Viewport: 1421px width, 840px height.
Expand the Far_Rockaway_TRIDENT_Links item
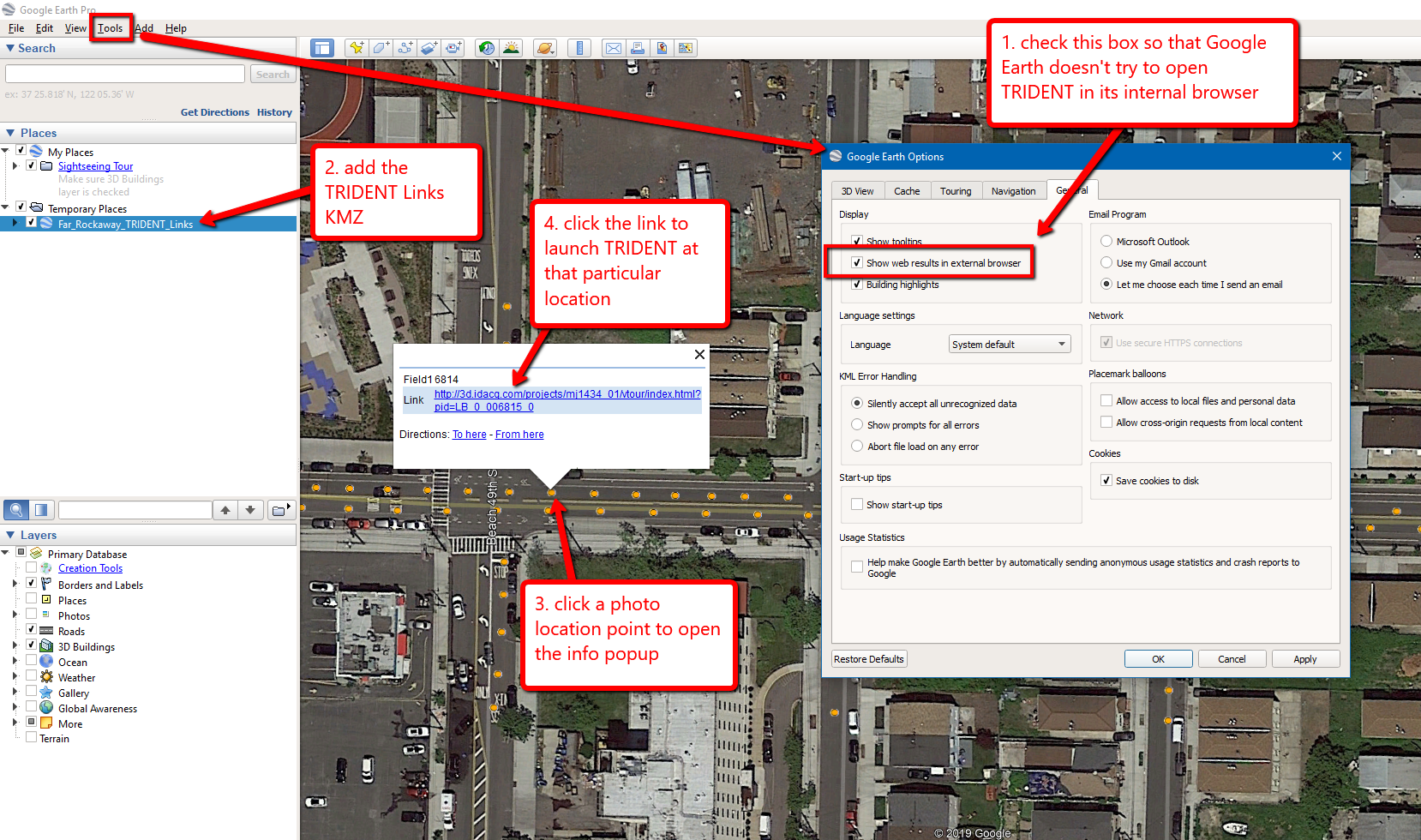point(15,223)
